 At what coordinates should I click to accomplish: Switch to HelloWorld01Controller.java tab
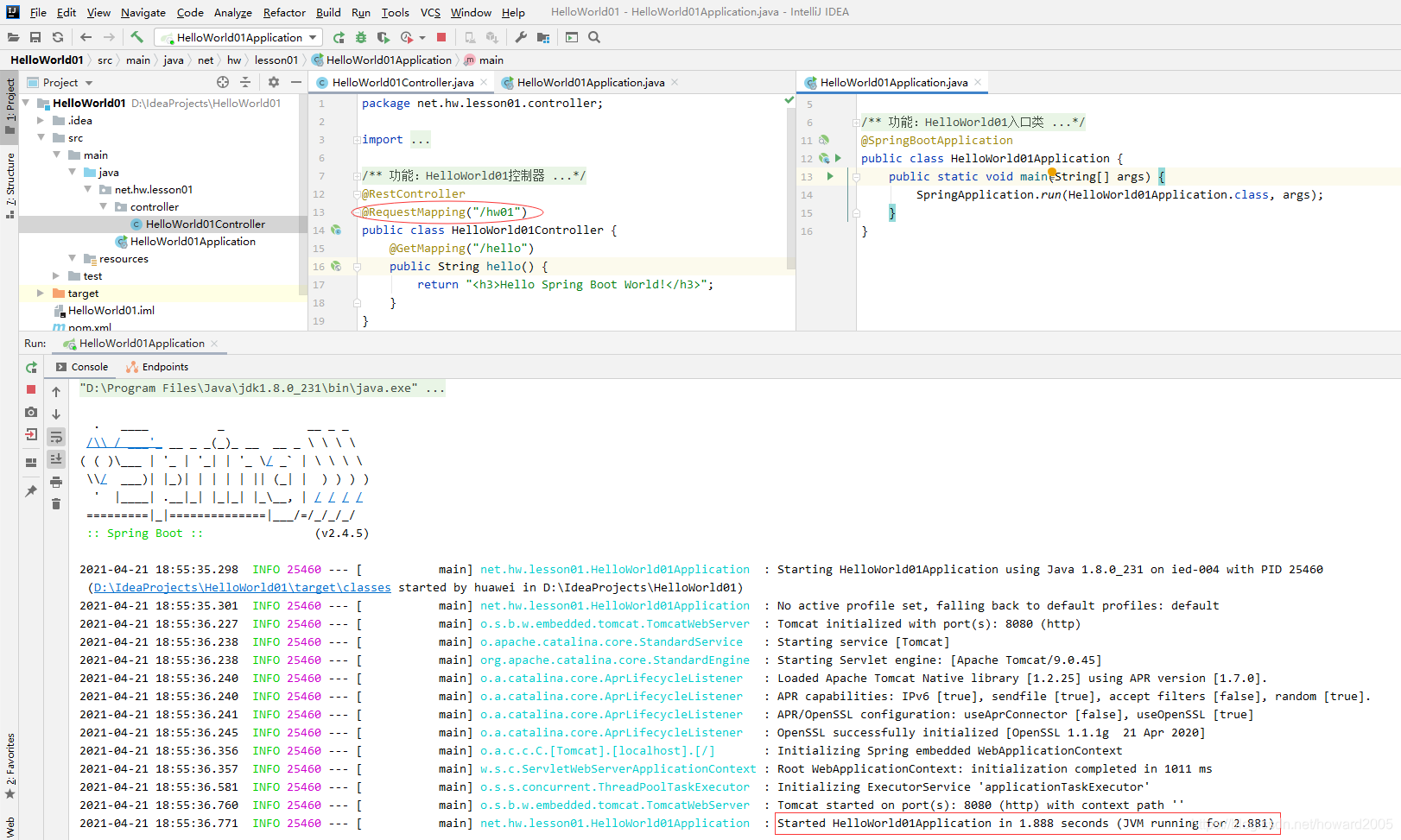tap(403, 82)
